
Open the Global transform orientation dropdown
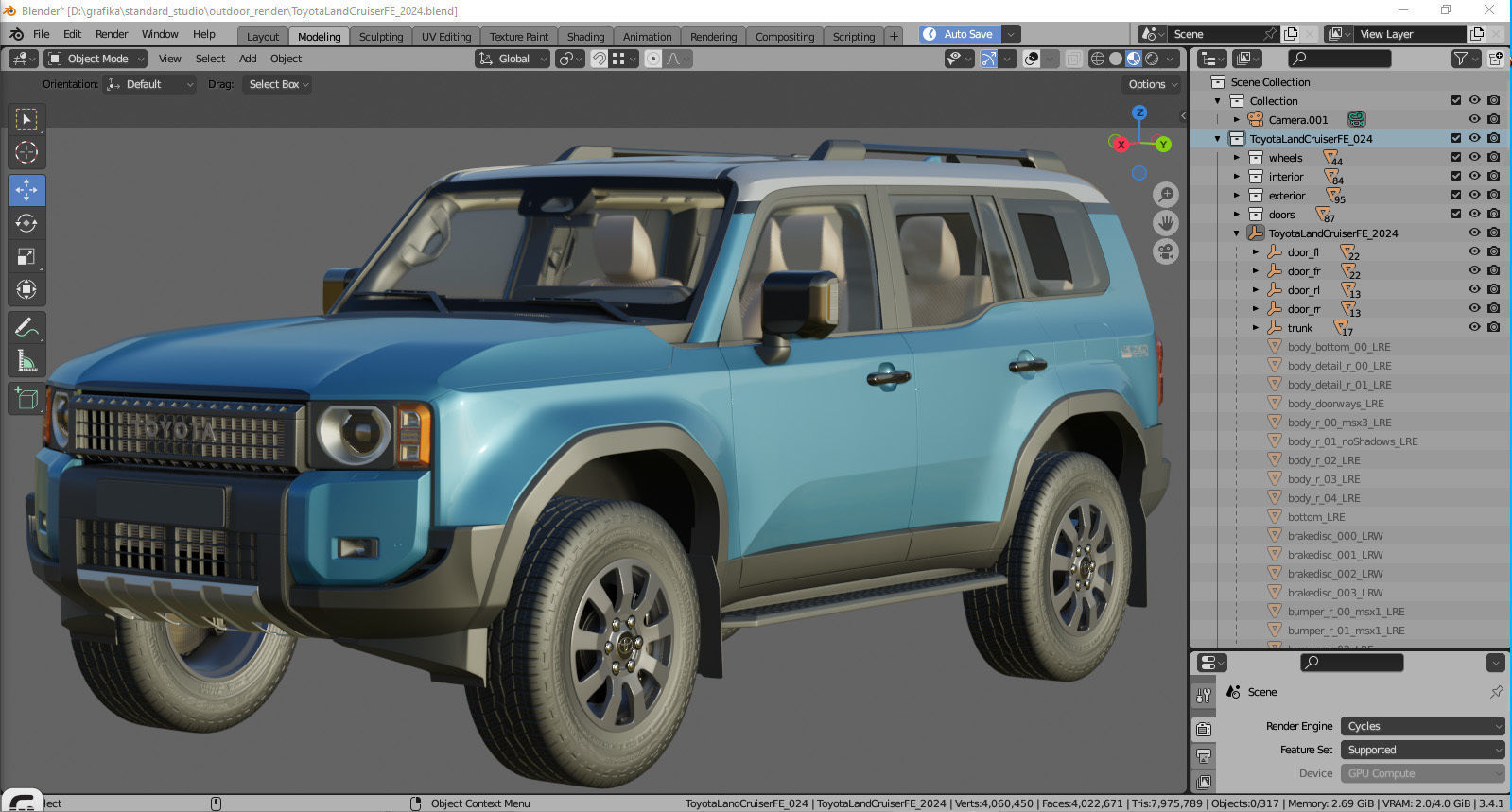click(513, 59)
